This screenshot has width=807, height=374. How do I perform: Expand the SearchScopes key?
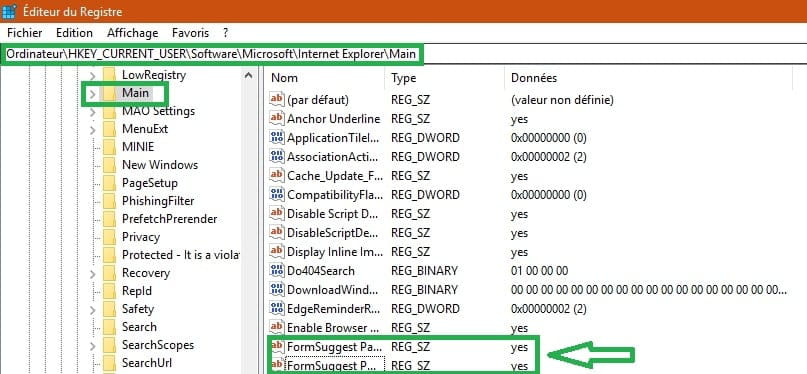[x=93, y=346]
